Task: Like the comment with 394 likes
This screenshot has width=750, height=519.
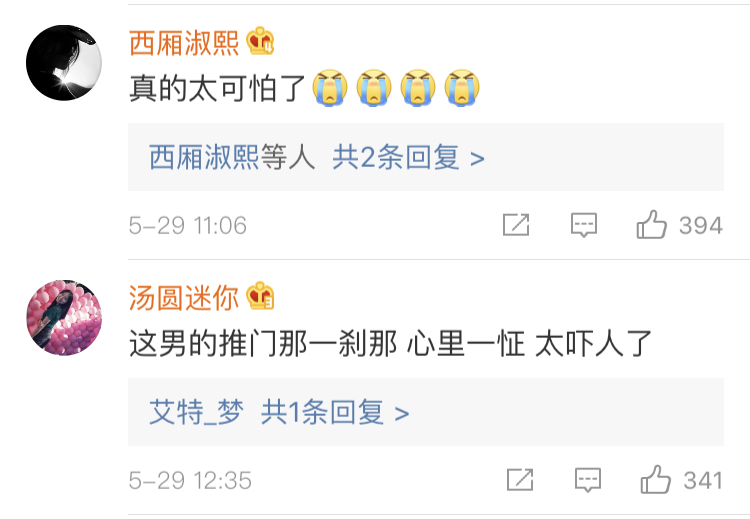Action: point(651,224)
